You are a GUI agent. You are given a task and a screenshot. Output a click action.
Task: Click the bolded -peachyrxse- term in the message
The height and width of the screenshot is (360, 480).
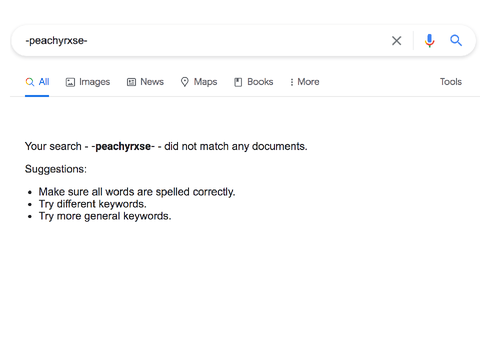tap(123, 147)
